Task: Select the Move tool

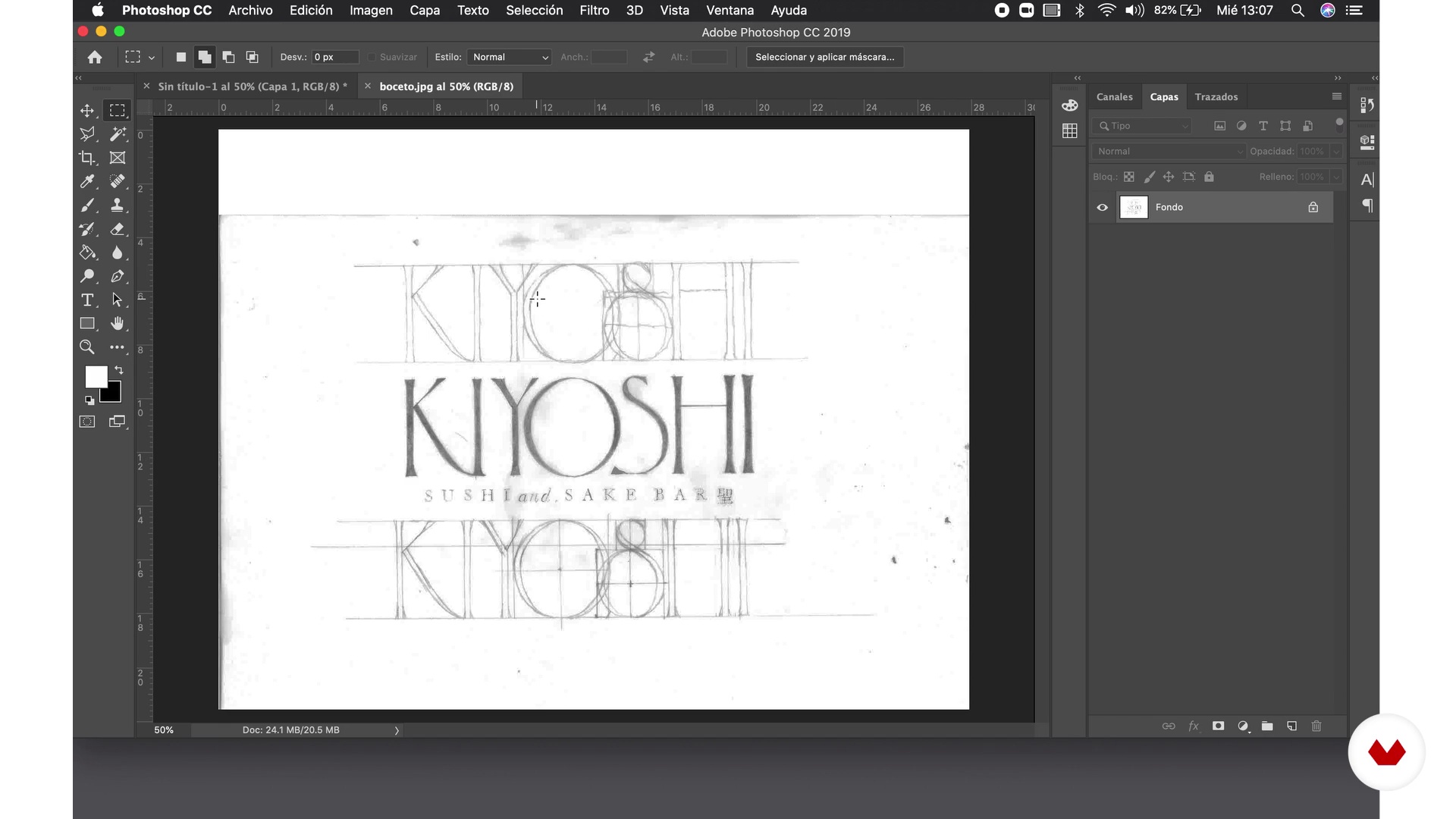Action: pos(87,111)
